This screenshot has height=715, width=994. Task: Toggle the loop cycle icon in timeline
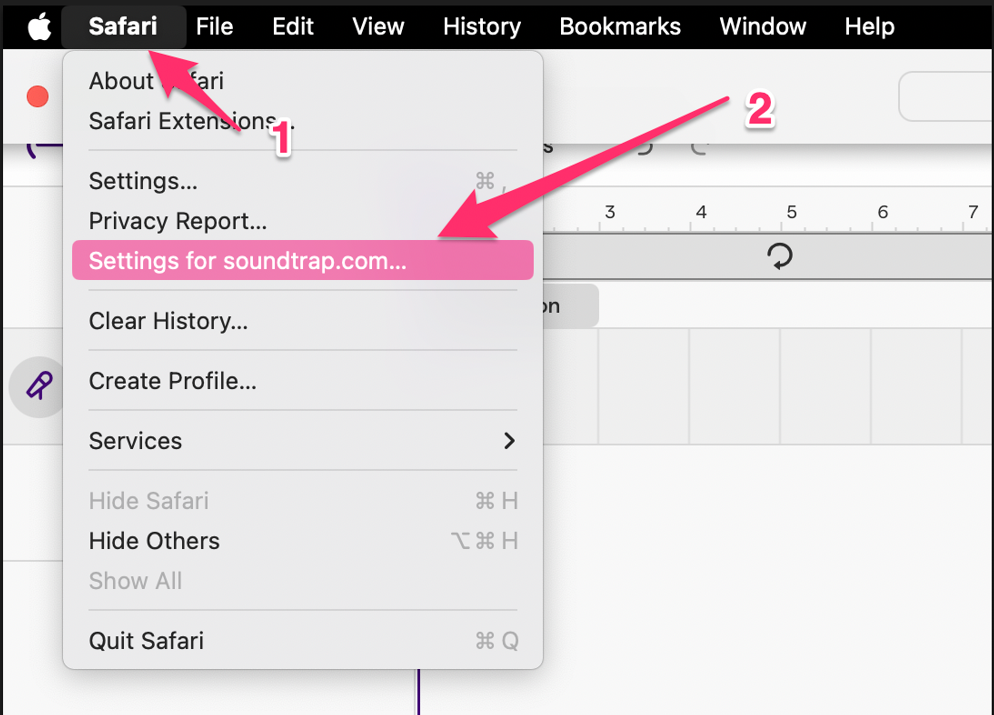780,257
